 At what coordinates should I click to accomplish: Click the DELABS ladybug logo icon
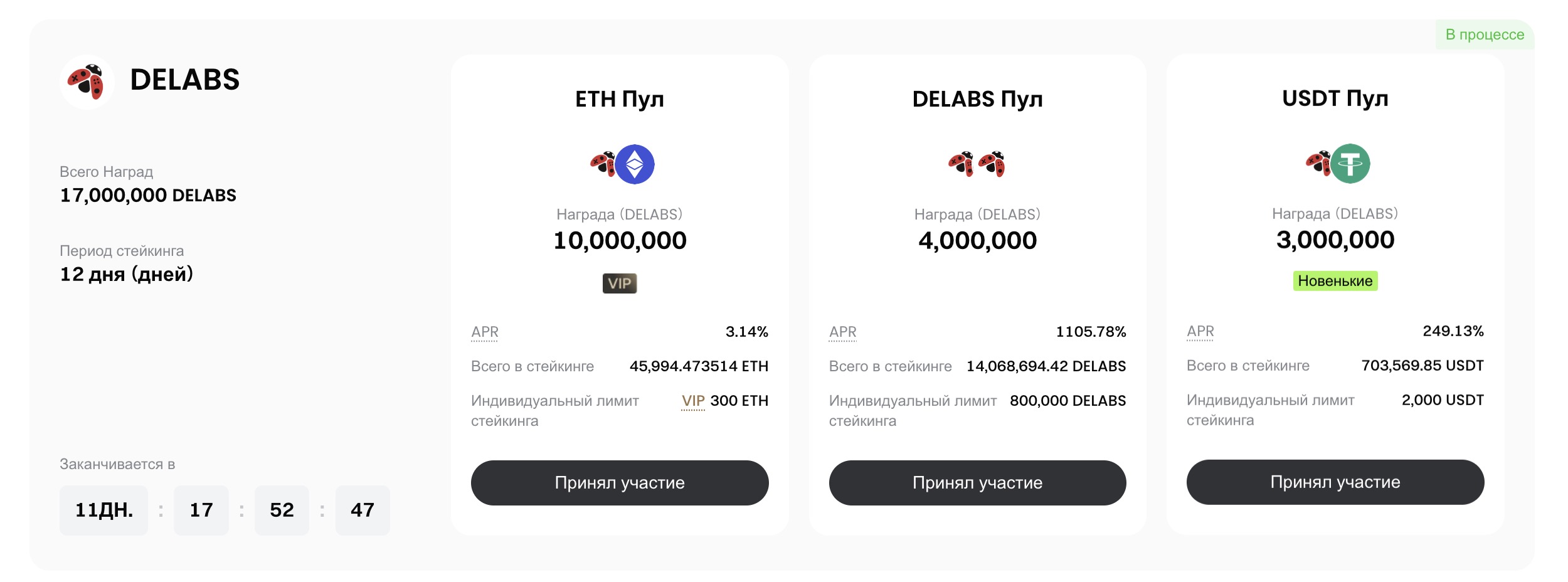click(x=87, y=82)
